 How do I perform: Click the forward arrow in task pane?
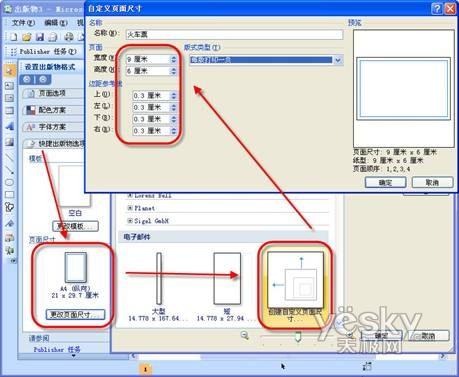coord(43,79)
